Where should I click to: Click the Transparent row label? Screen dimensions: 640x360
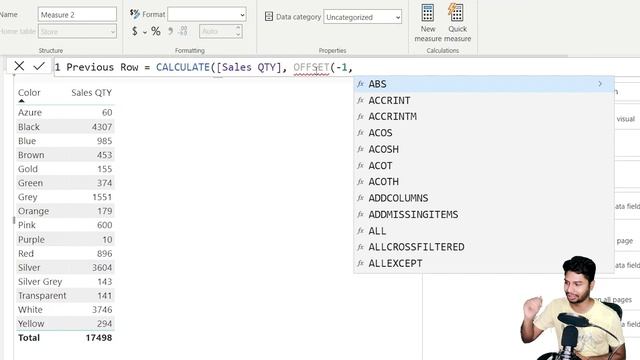click(42, 296)
